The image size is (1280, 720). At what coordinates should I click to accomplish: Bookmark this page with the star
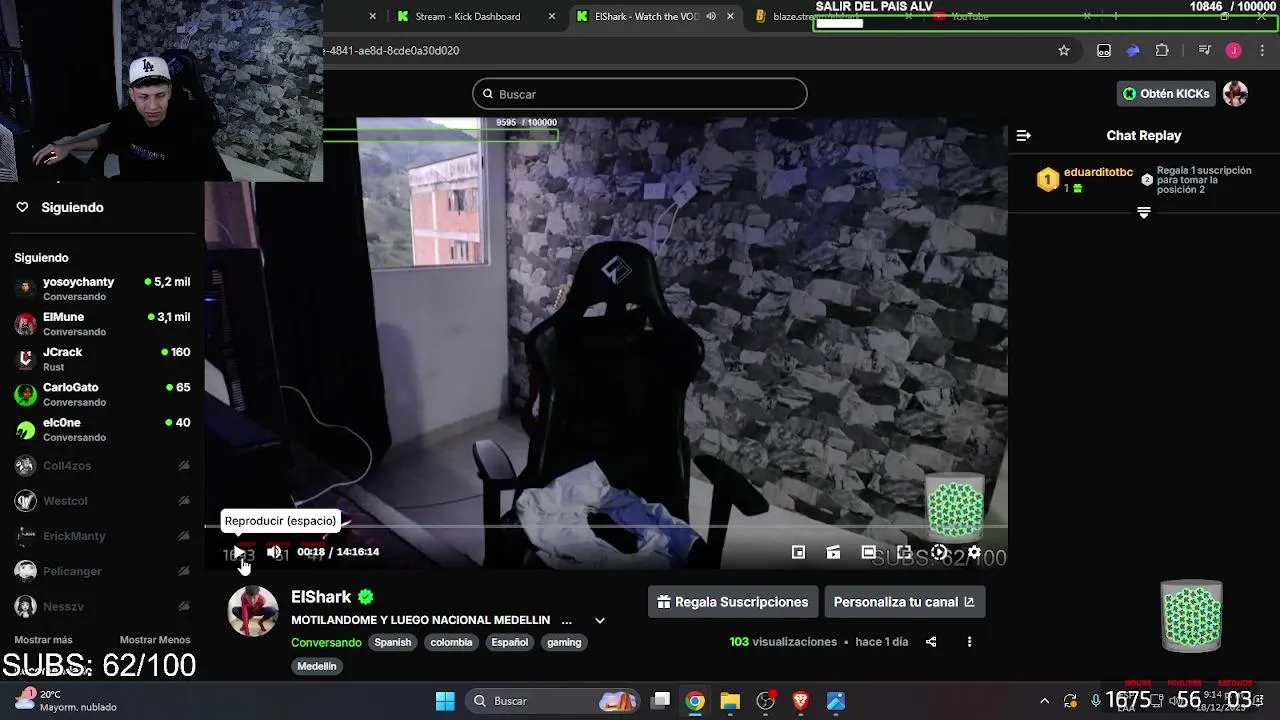point(1064,50)
